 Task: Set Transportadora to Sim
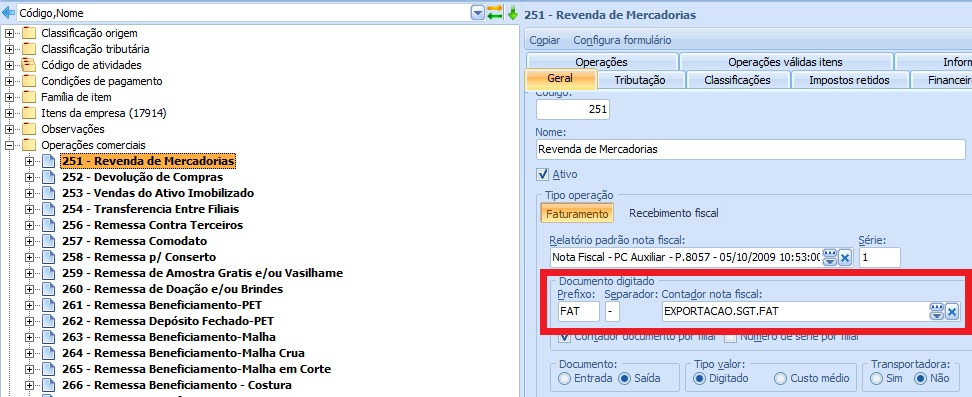876,378
